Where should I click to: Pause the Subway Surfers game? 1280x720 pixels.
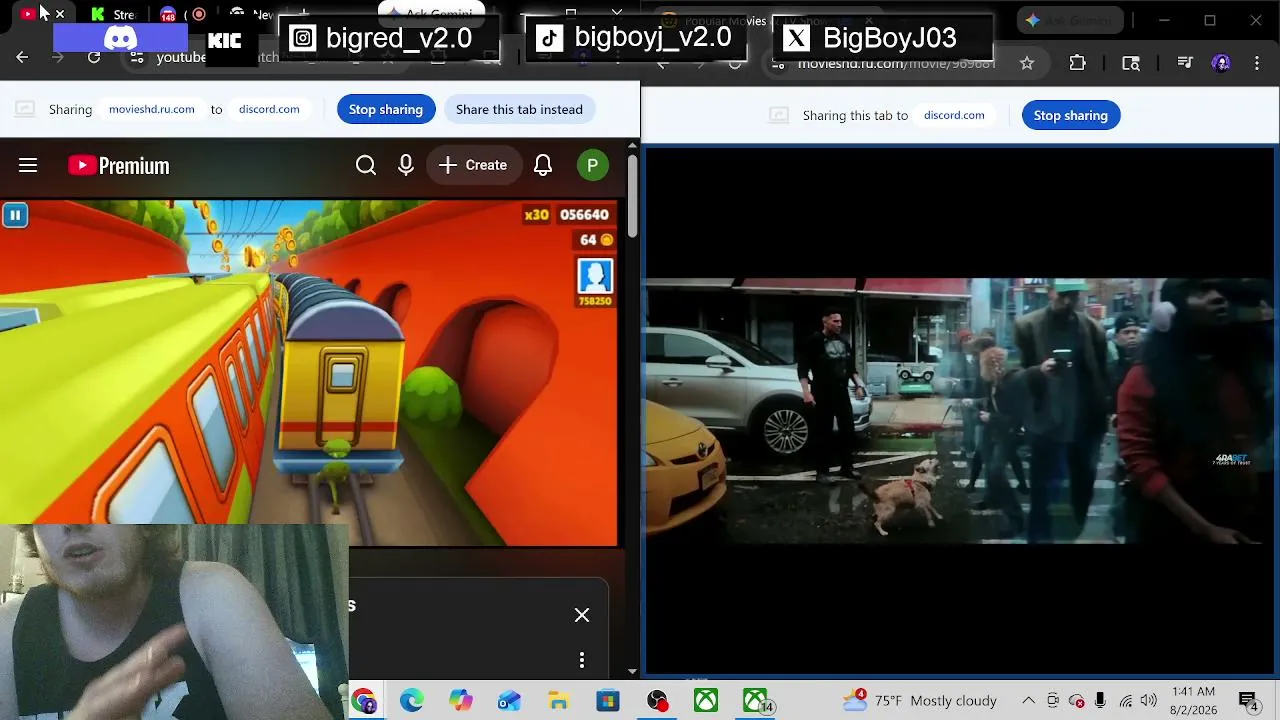click(x=15, y=215)
